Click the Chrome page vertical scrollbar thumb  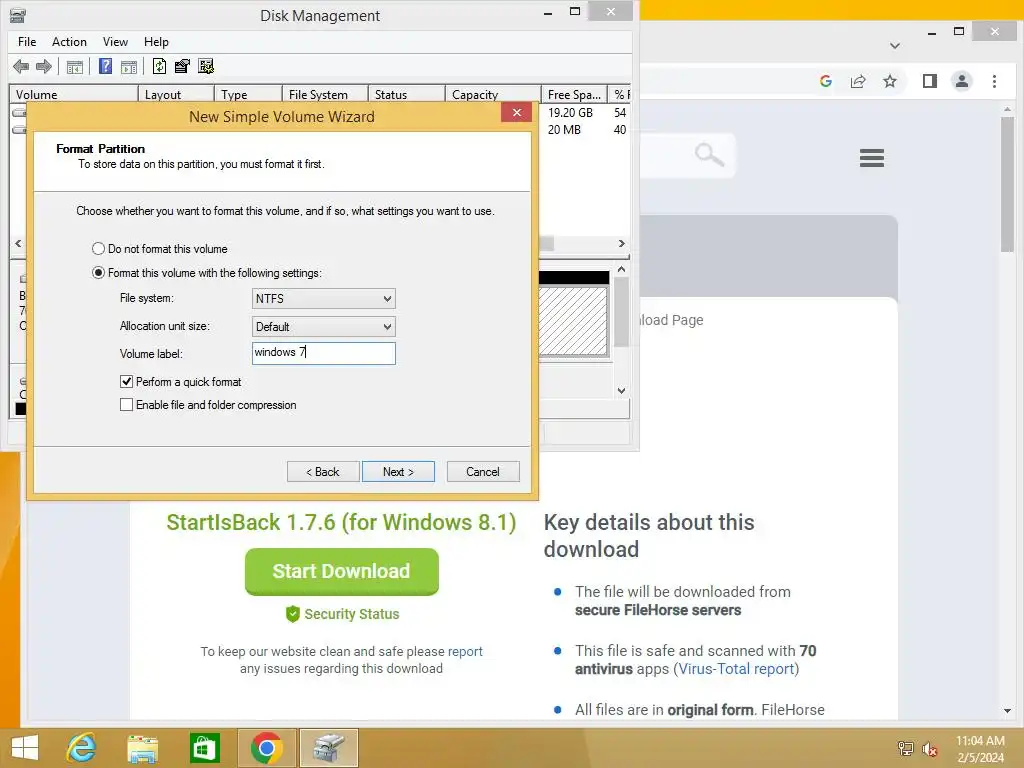click(x=1007, y=184)
